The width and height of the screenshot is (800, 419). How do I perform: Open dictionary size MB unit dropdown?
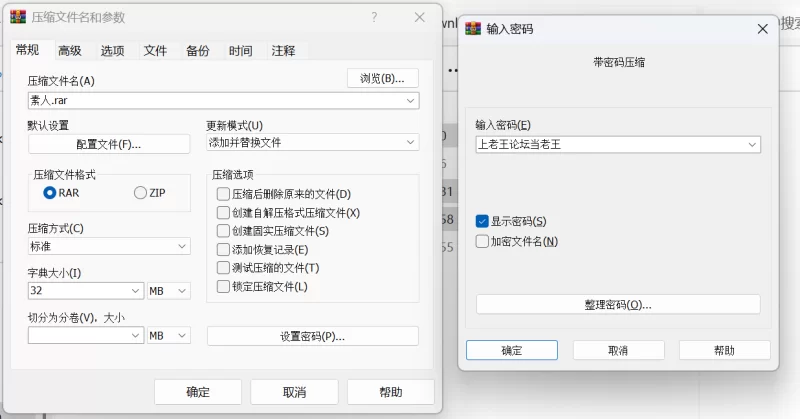coord(182,291)
